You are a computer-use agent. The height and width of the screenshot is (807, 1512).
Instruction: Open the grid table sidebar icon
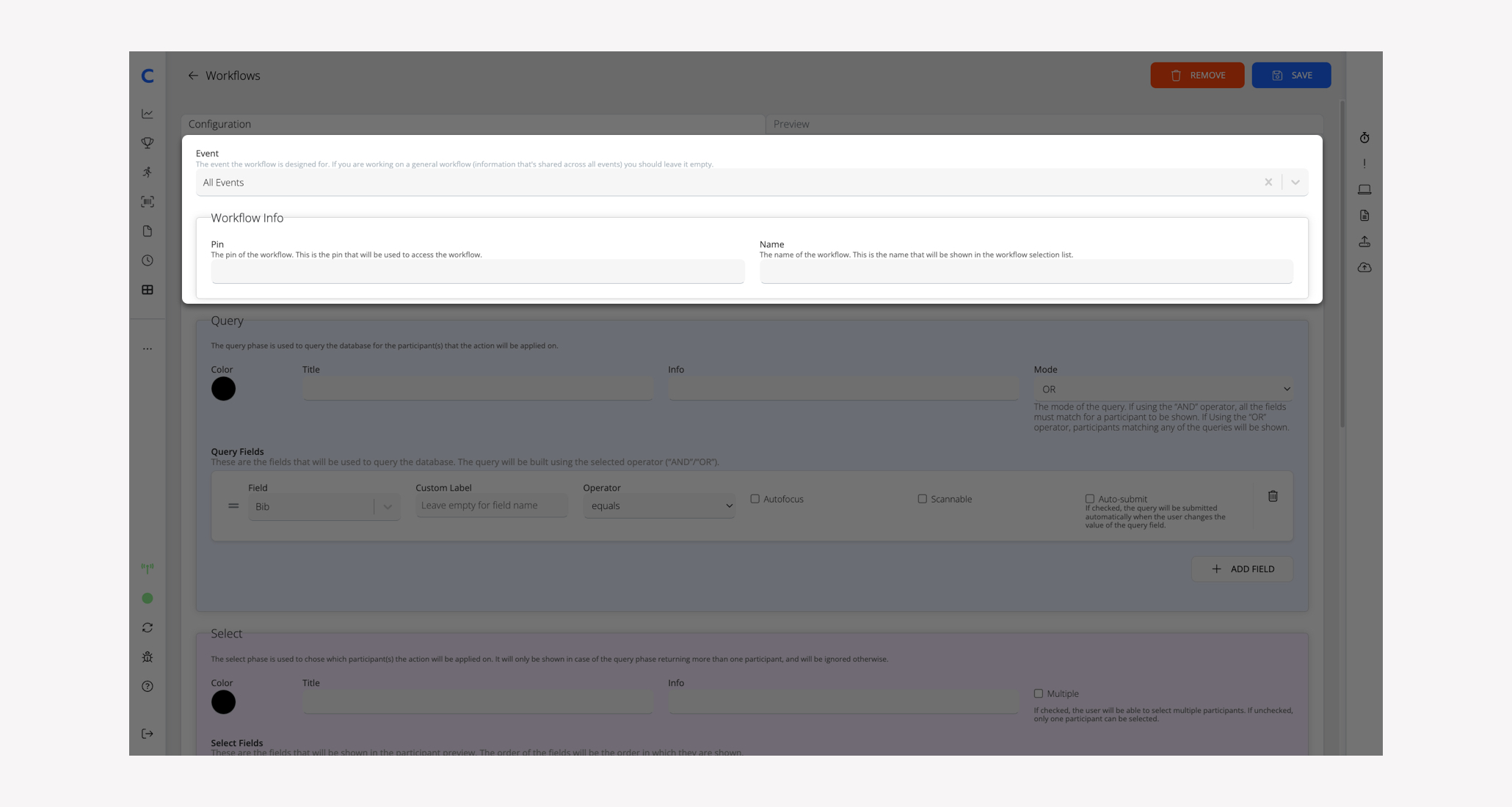(148, 290)
